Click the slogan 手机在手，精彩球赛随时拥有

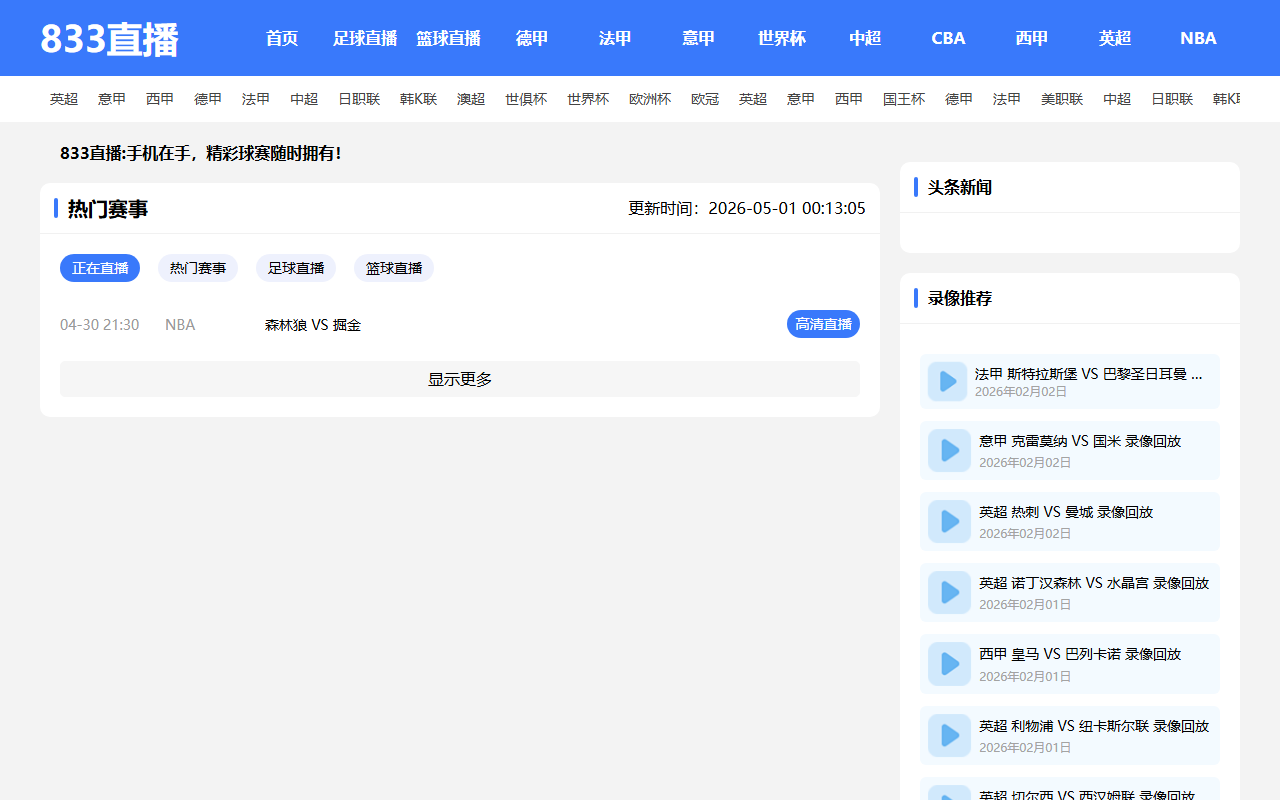pyautogui.click(x=233, y=153)
